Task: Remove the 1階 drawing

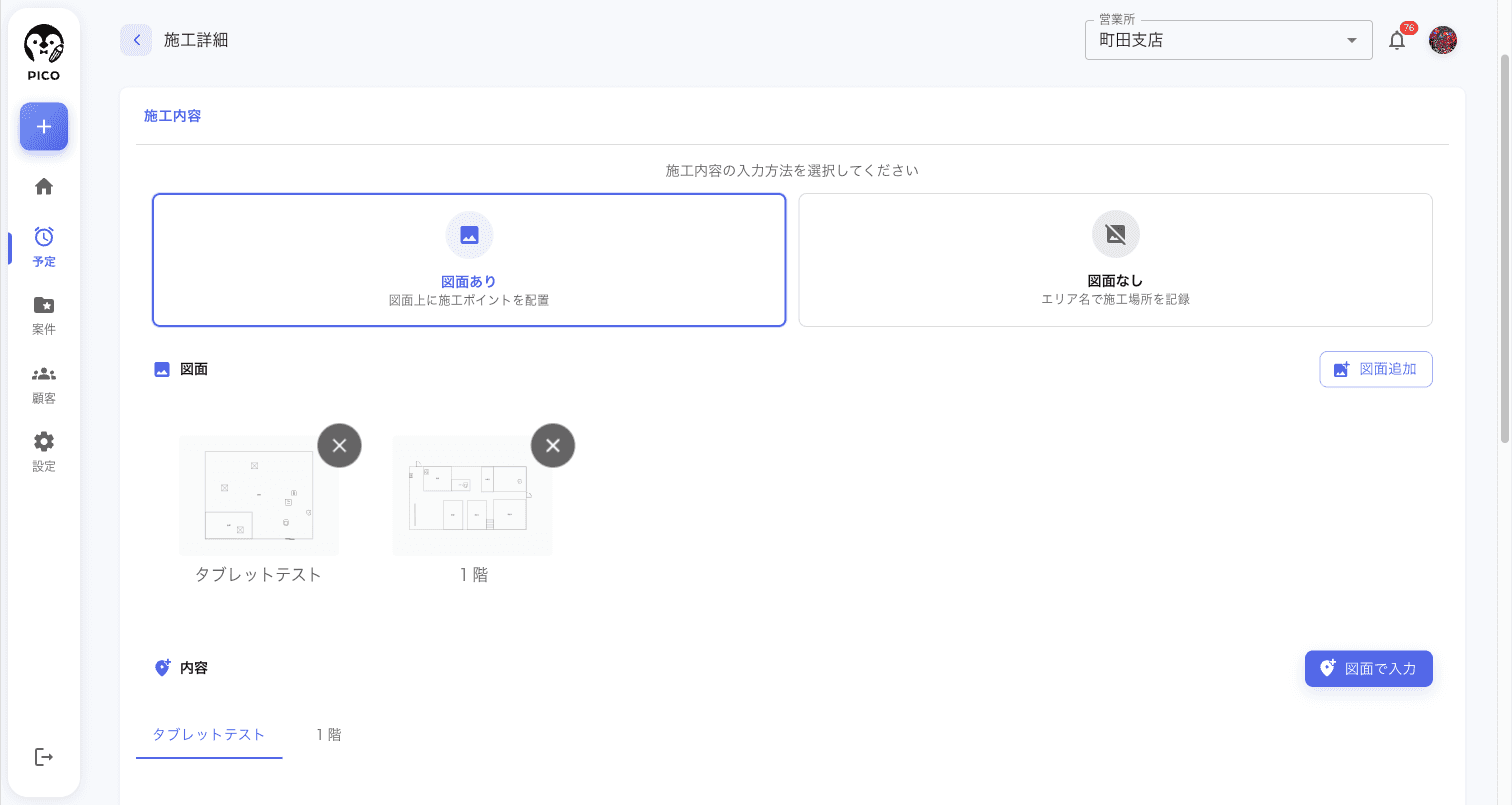Action: pos(553,446)
